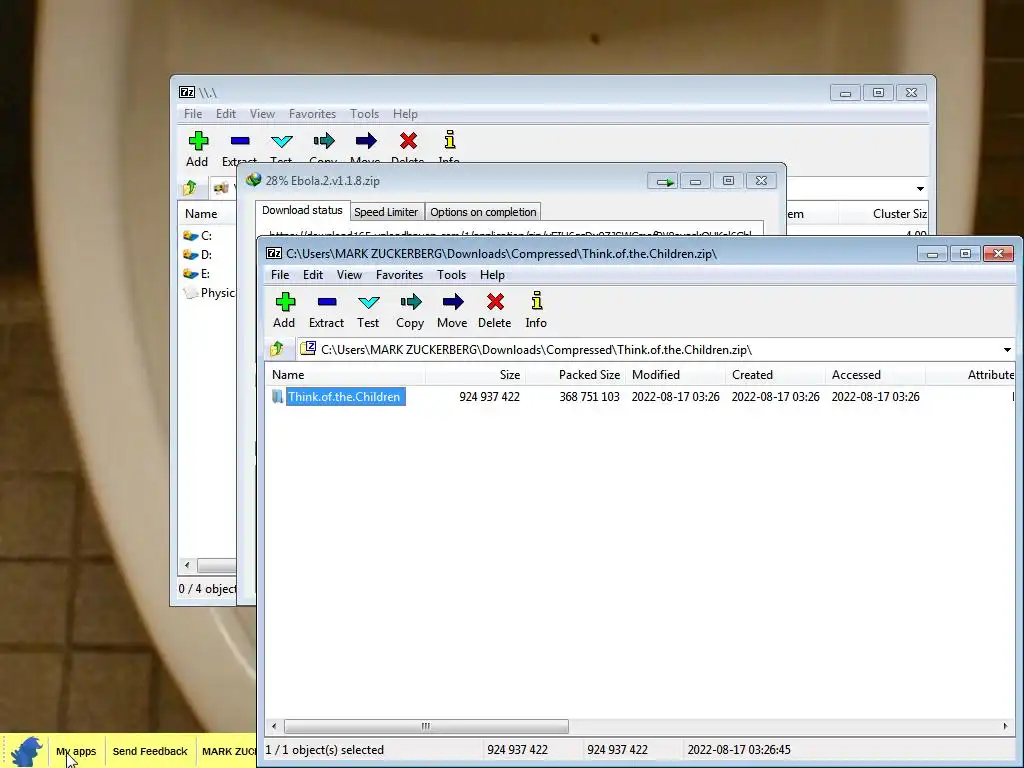The height and width of the screenshot is (768, 1024).
Task: Open View menu in the front 7-Zip window
Action: point(349,275)
